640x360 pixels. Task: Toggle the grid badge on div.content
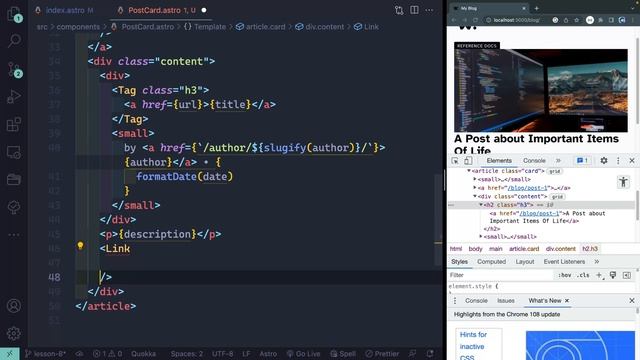(557, 197)
